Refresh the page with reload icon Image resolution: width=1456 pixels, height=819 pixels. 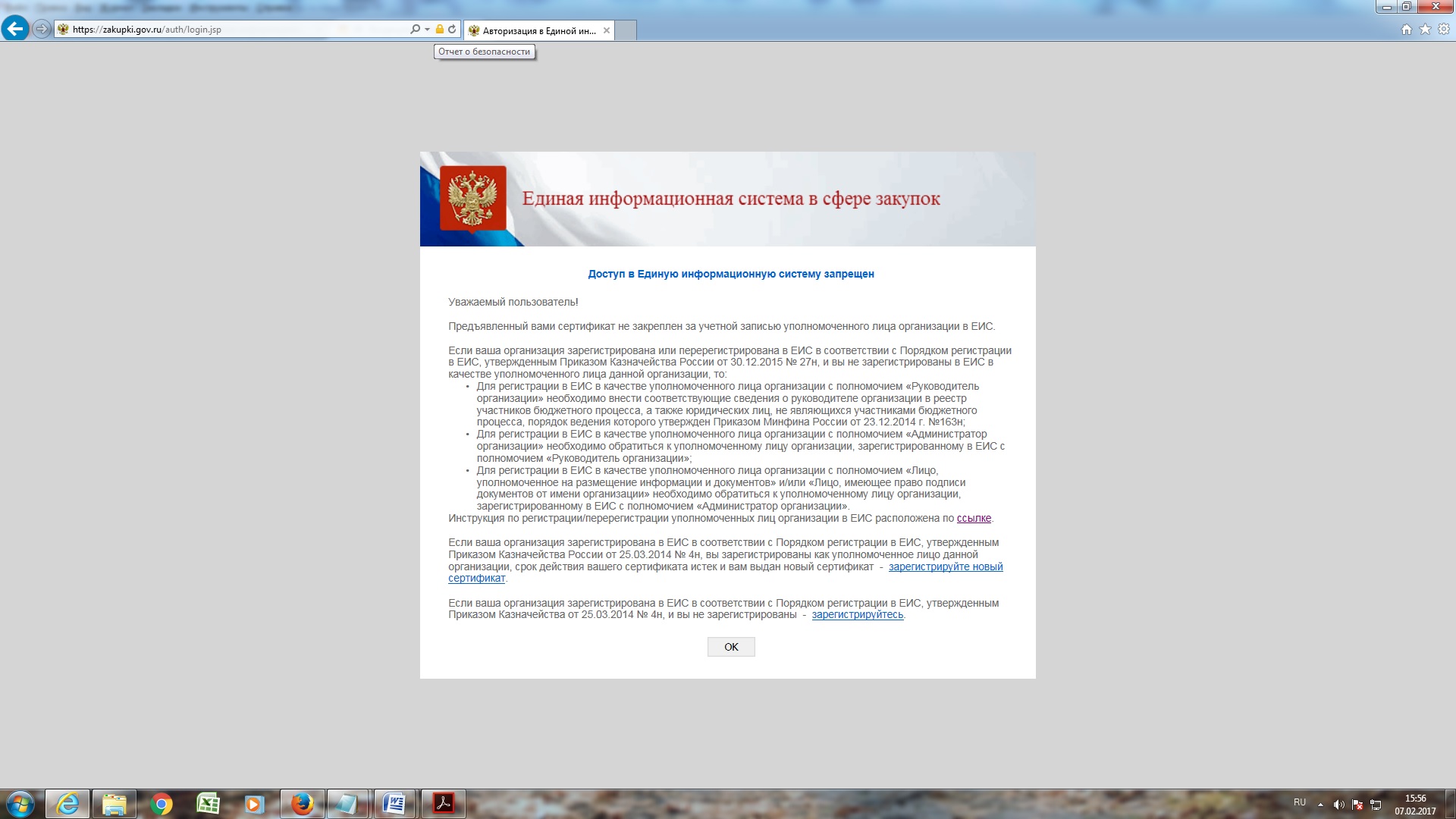452,30
